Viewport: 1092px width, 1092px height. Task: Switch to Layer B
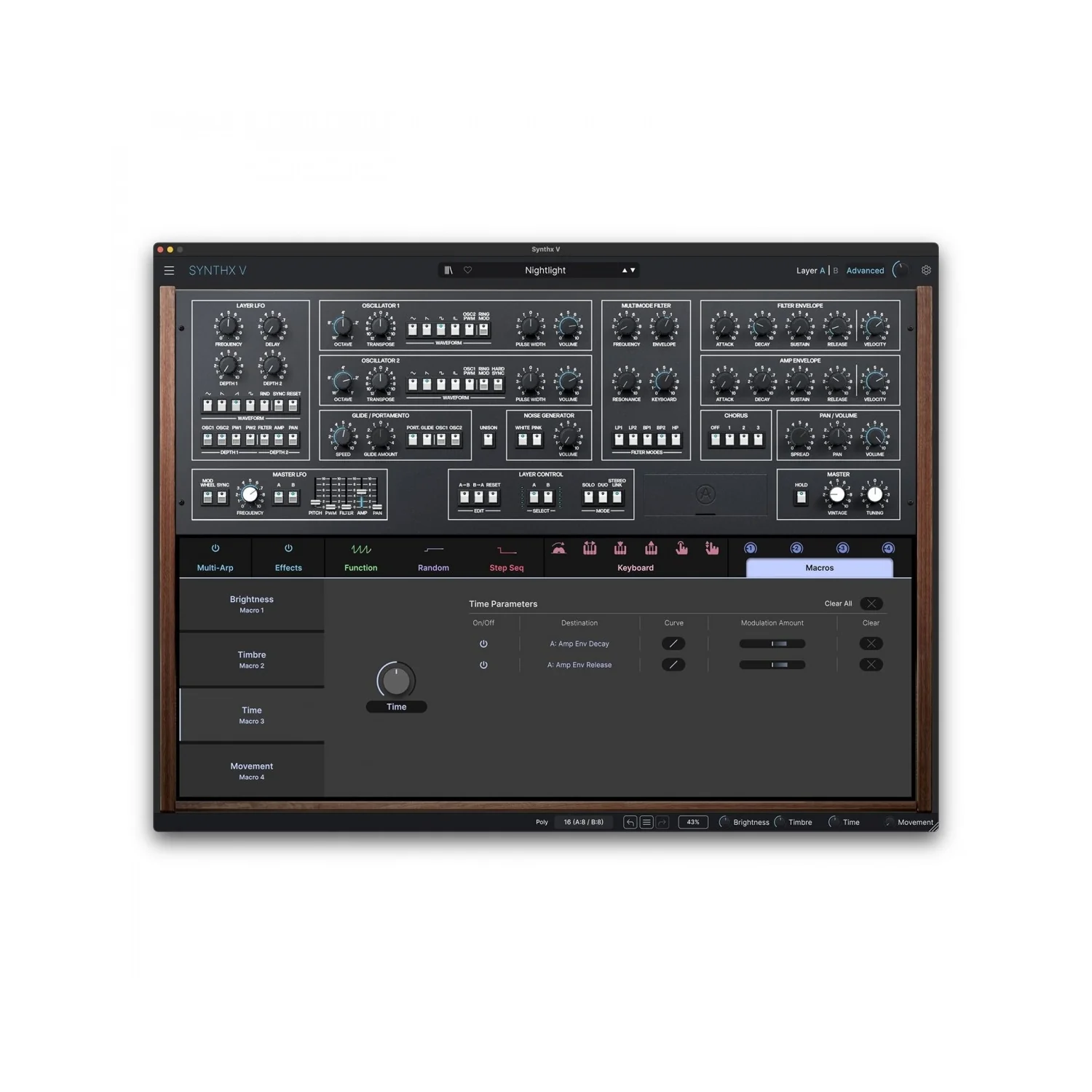836,270
